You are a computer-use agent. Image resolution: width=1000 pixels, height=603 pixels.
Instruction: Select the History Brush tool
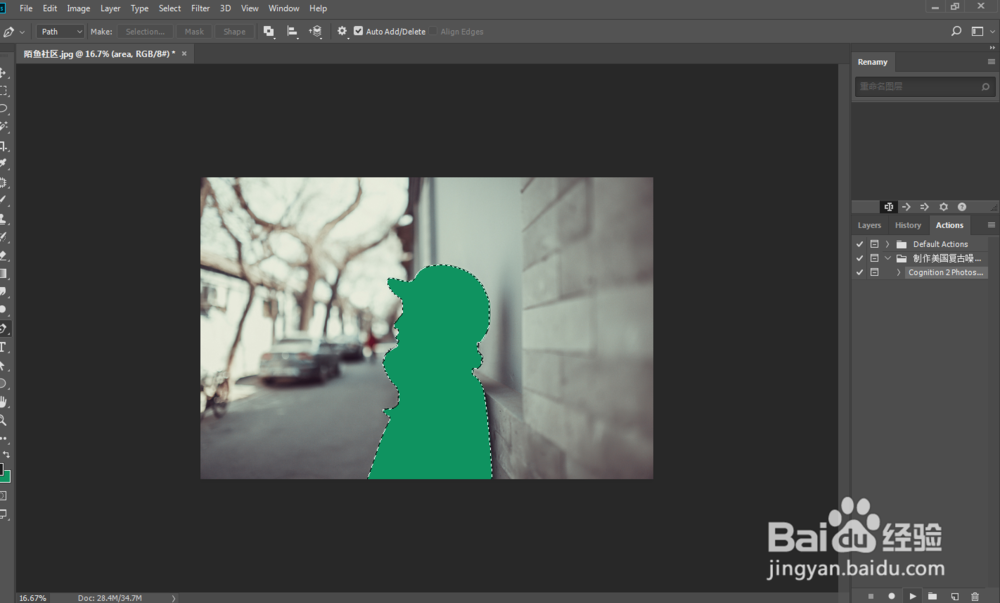point(3,237)
